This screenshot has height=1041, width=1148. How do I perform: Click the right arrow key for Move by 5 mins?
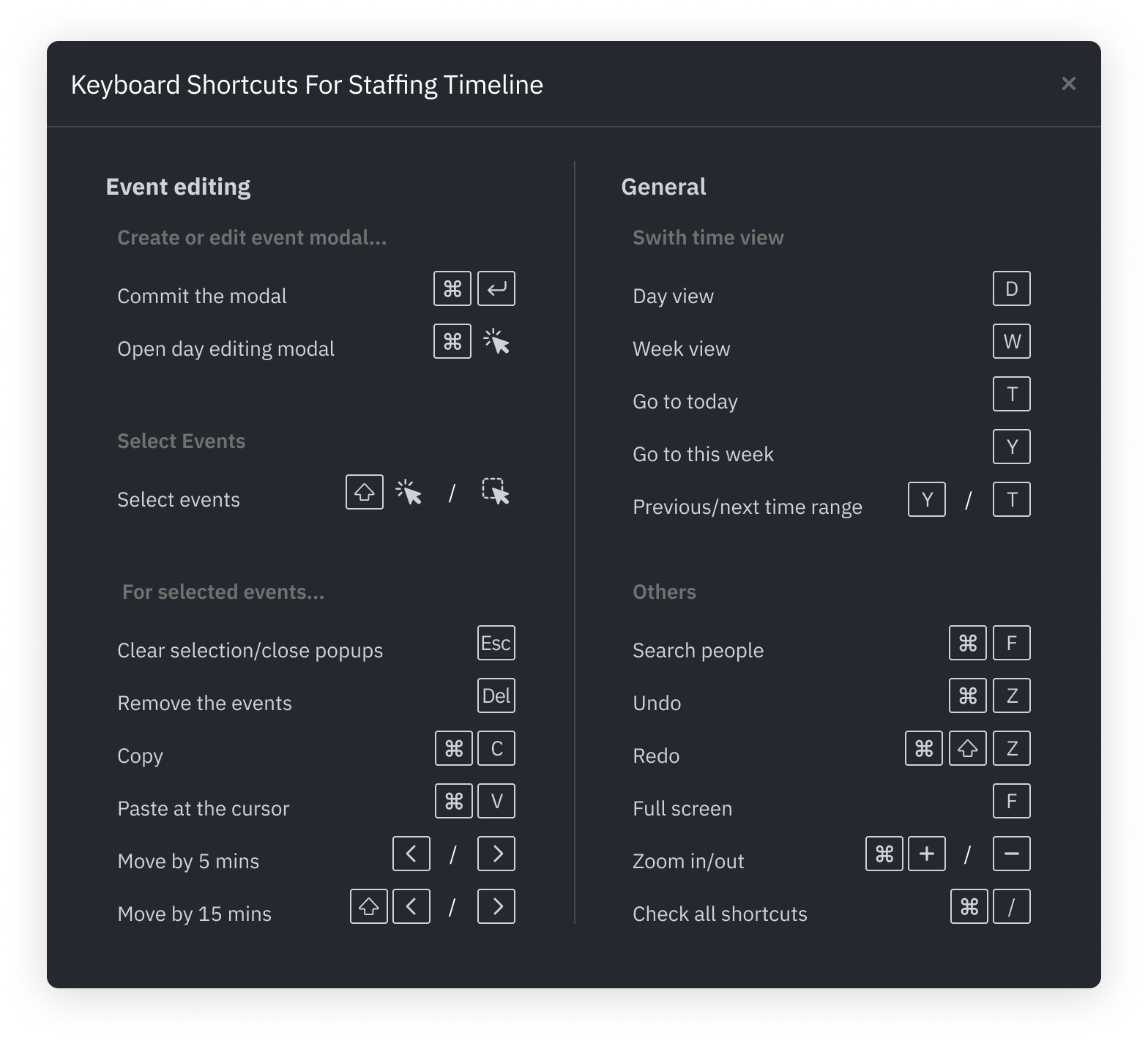(x=496, y=854)
